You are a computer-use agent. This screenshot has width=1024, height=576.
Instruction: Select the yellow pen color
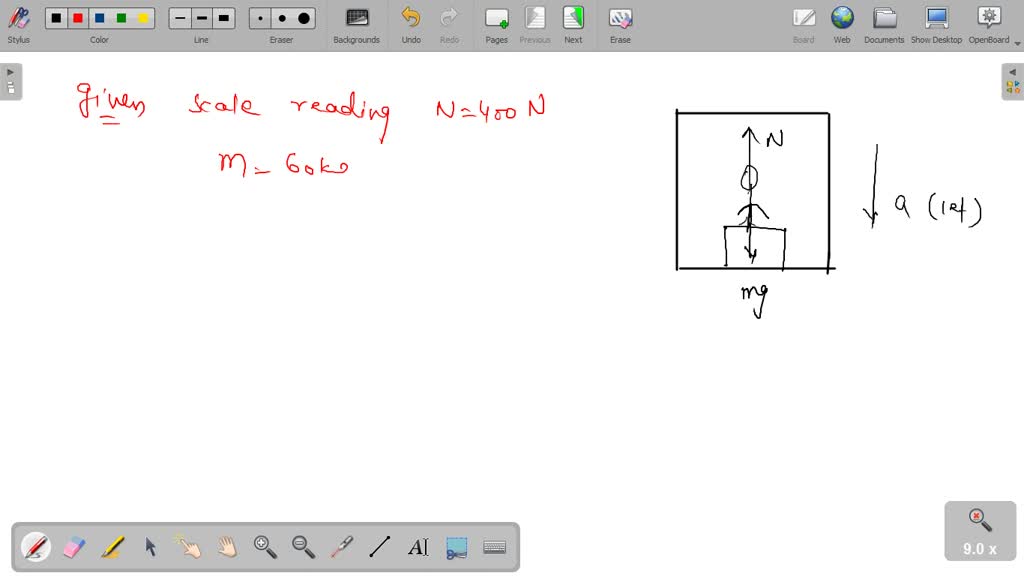click(x=143, y=18)
